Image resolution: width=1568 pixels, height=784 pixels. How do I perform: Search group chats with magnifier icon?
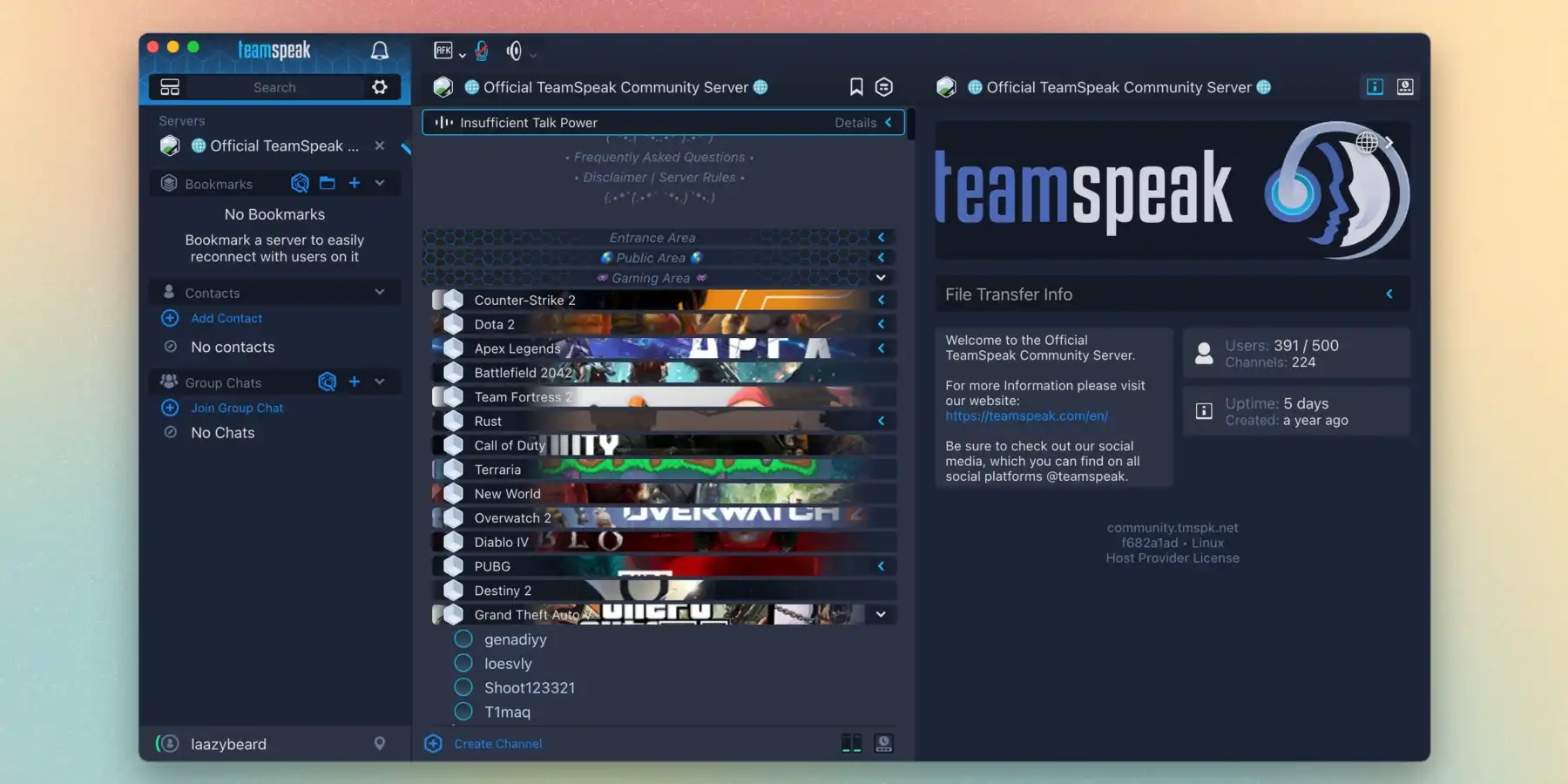pyautogui.click(x=327, y=382)
